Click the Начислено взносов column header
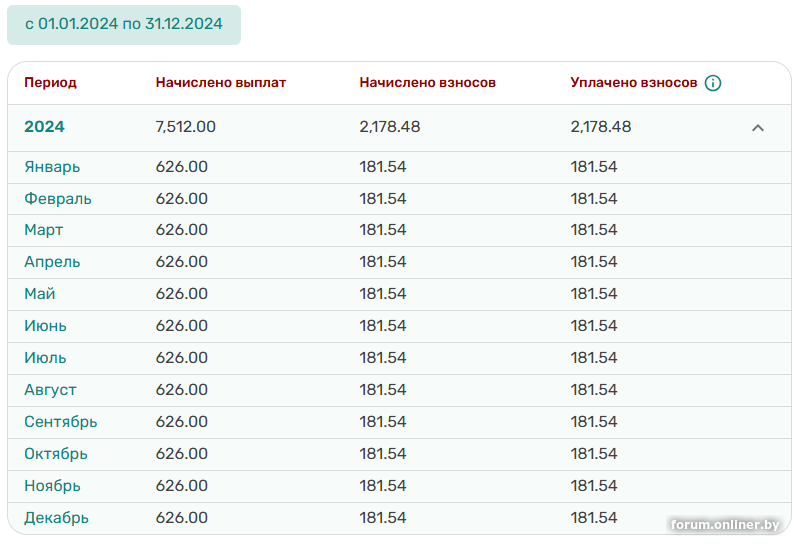Image resolution: width=800 pixels, height=546 pixels. pyautogui.click(x=427, y=83)
